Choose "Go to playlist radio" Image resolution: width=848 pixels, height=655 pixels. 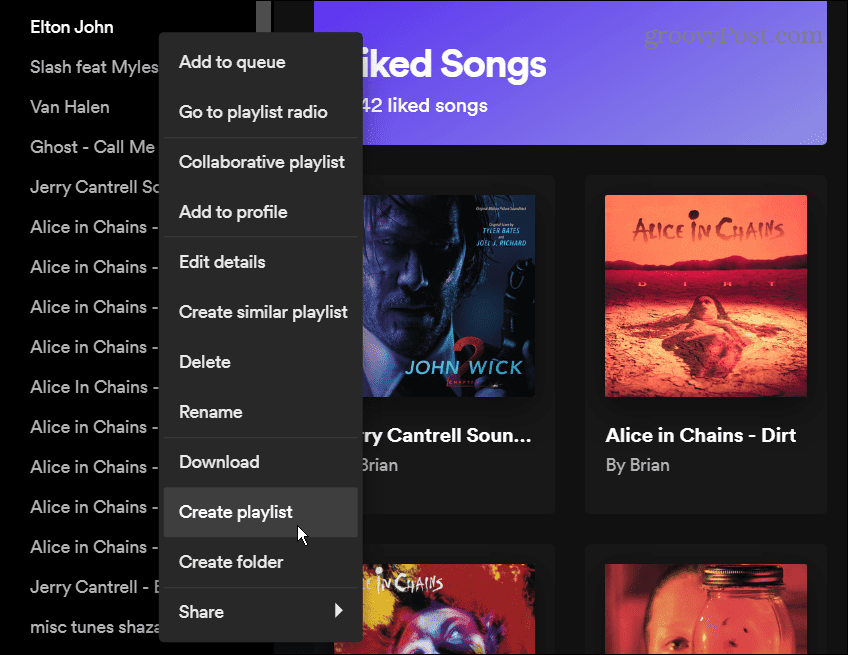pyautogui.click(x=250, y=112)
